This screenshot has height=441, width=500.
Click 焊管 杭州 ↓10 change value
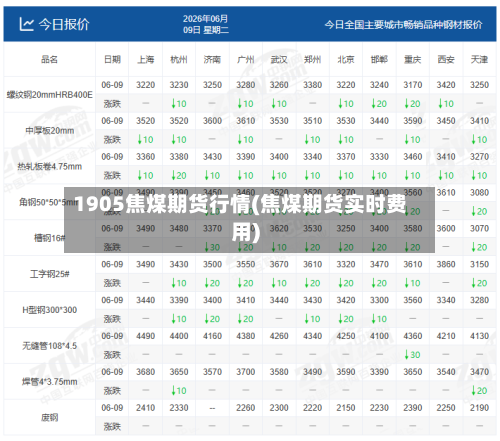click(179, 391)
